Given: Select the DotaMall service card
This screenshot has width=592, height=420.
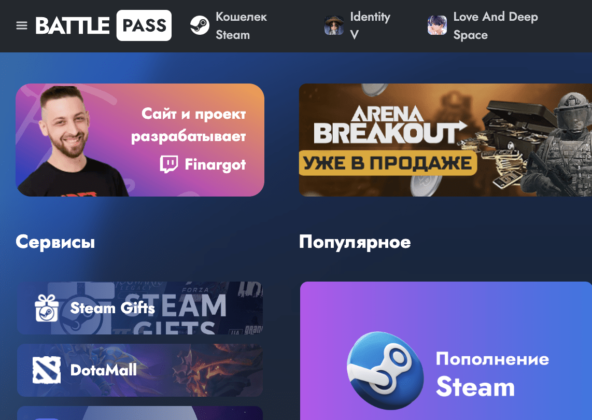Looking at the screenshot, I should tap(140, 370).
